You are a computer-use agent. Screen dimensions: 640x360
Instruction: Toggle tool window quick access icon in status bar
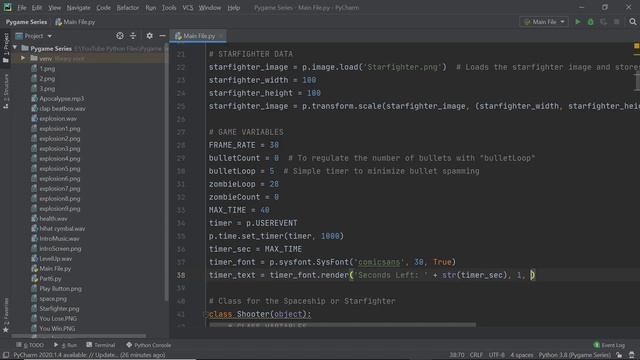(x=6, y=355)
